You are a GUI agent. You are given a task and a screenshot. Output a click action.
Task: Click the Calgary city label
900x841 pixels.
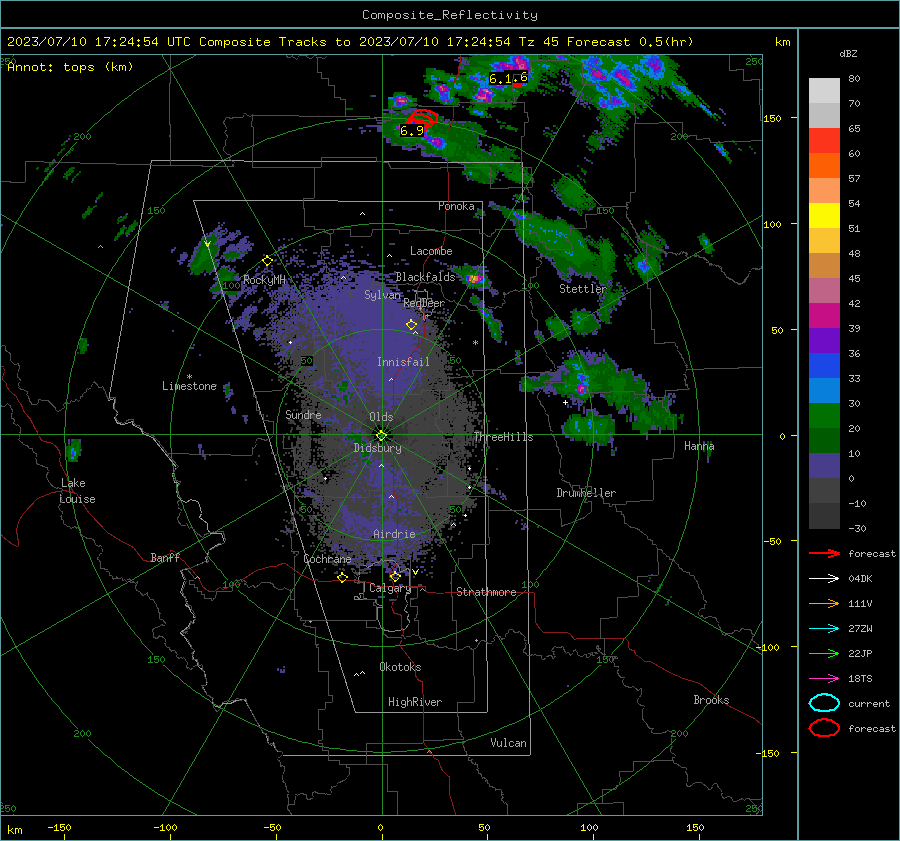point(390,588)
